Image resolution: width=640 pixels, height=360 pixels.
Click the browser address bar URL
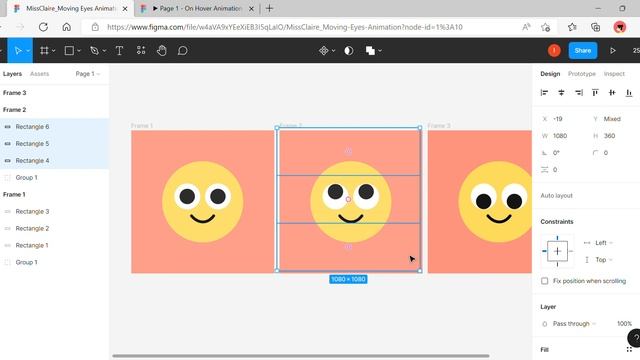click(284, 27)
